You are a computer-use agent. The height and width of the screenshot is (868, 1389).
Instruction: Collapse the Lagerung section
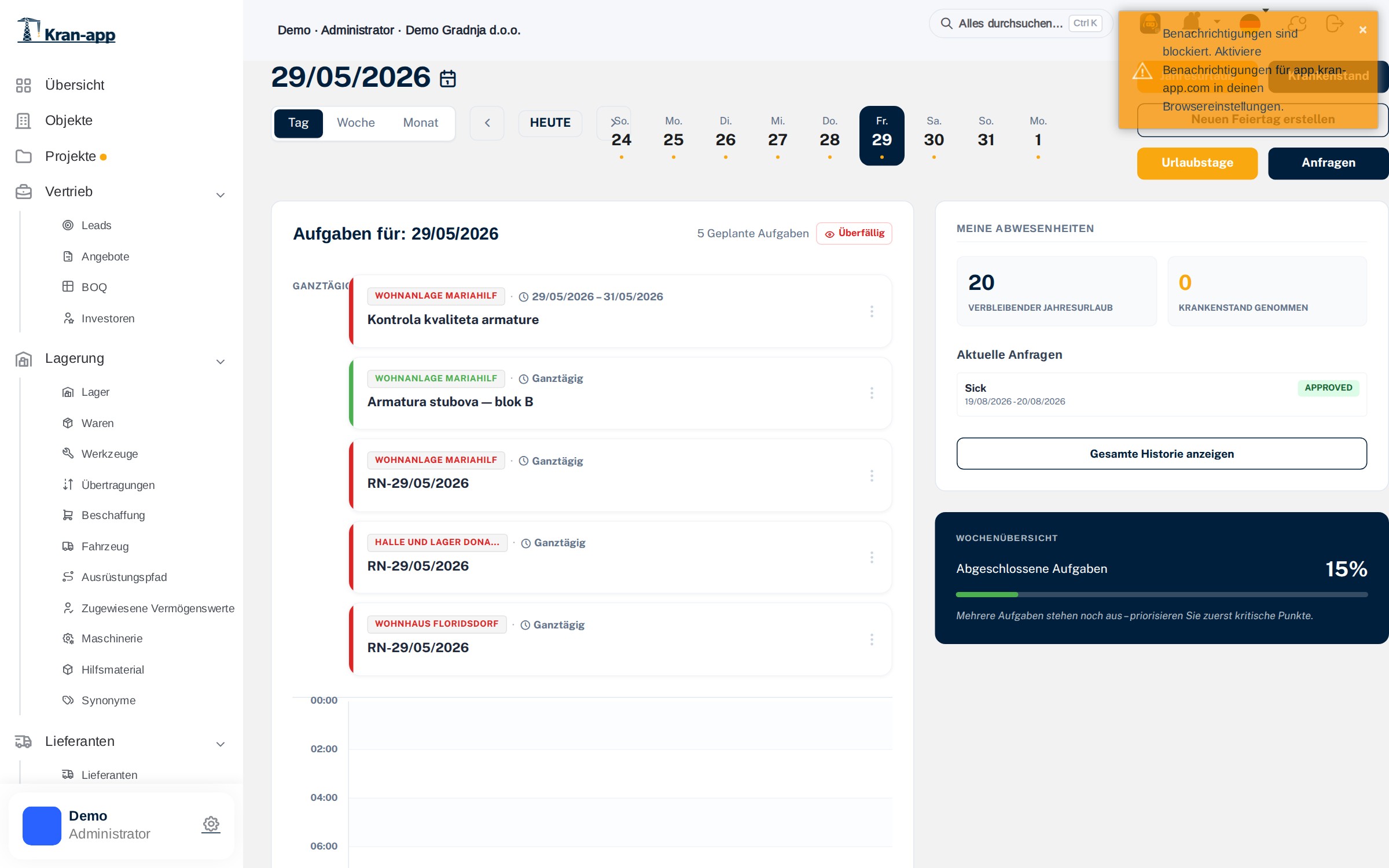tap(221, 362)
